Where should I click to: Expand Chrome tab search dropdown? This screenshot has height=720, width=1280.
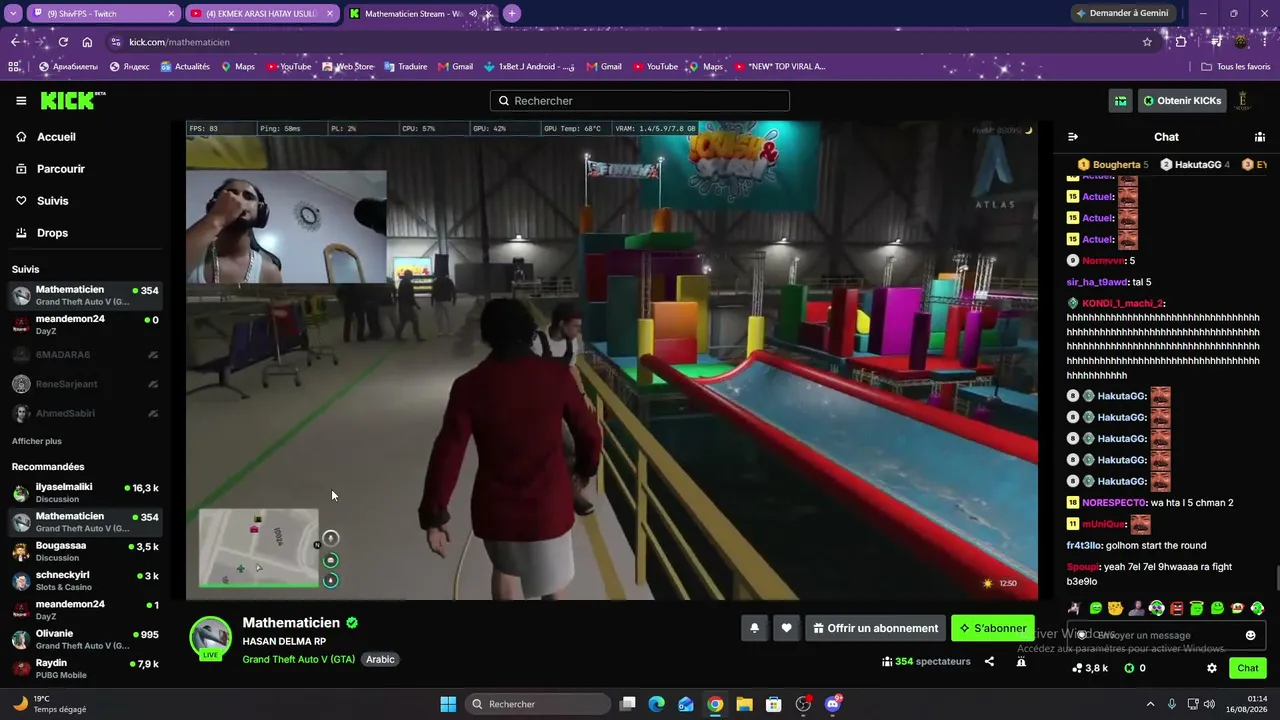[x=13, y=14]
